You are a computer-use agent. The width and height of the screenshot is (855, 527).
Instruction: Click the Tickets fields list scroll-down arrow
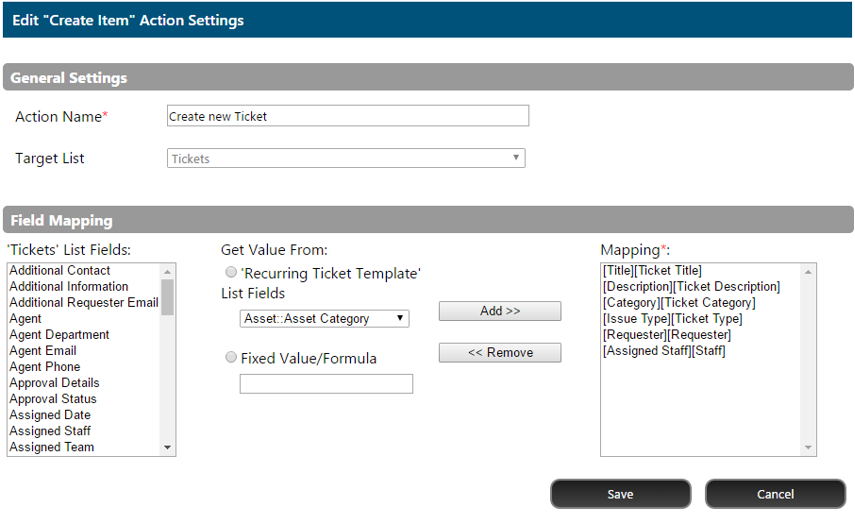[x=167, y=448]
